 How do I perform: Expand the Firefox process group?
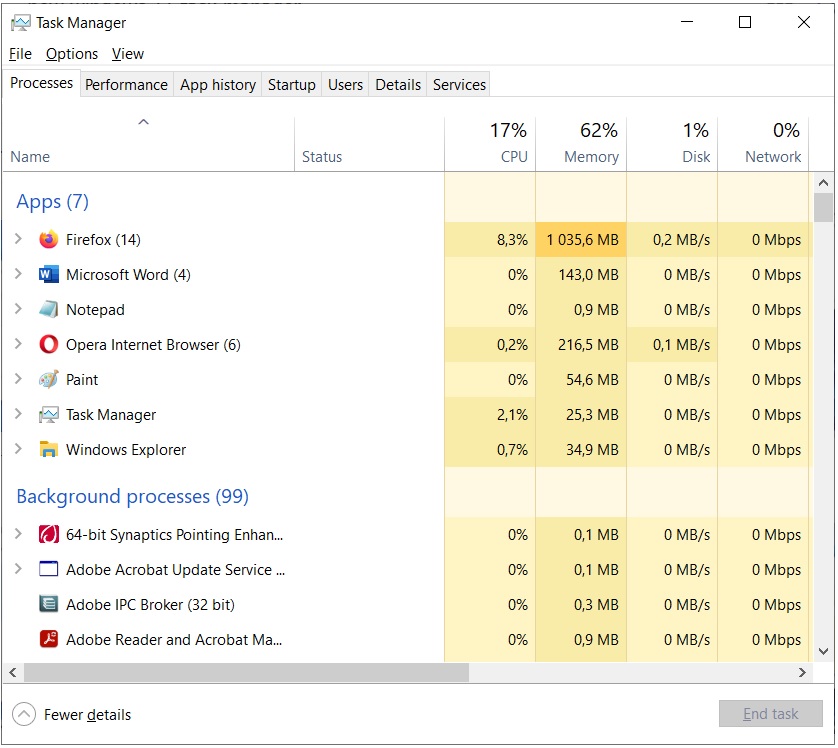(x=18, y=239)
